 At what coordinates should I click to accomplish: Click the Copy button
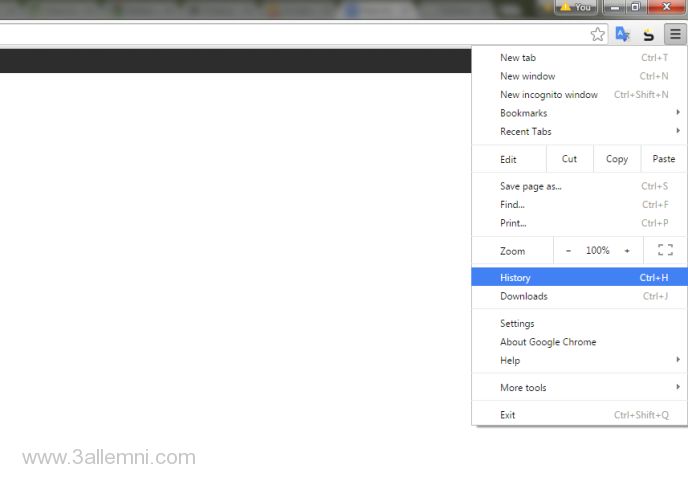pos(617,159)
